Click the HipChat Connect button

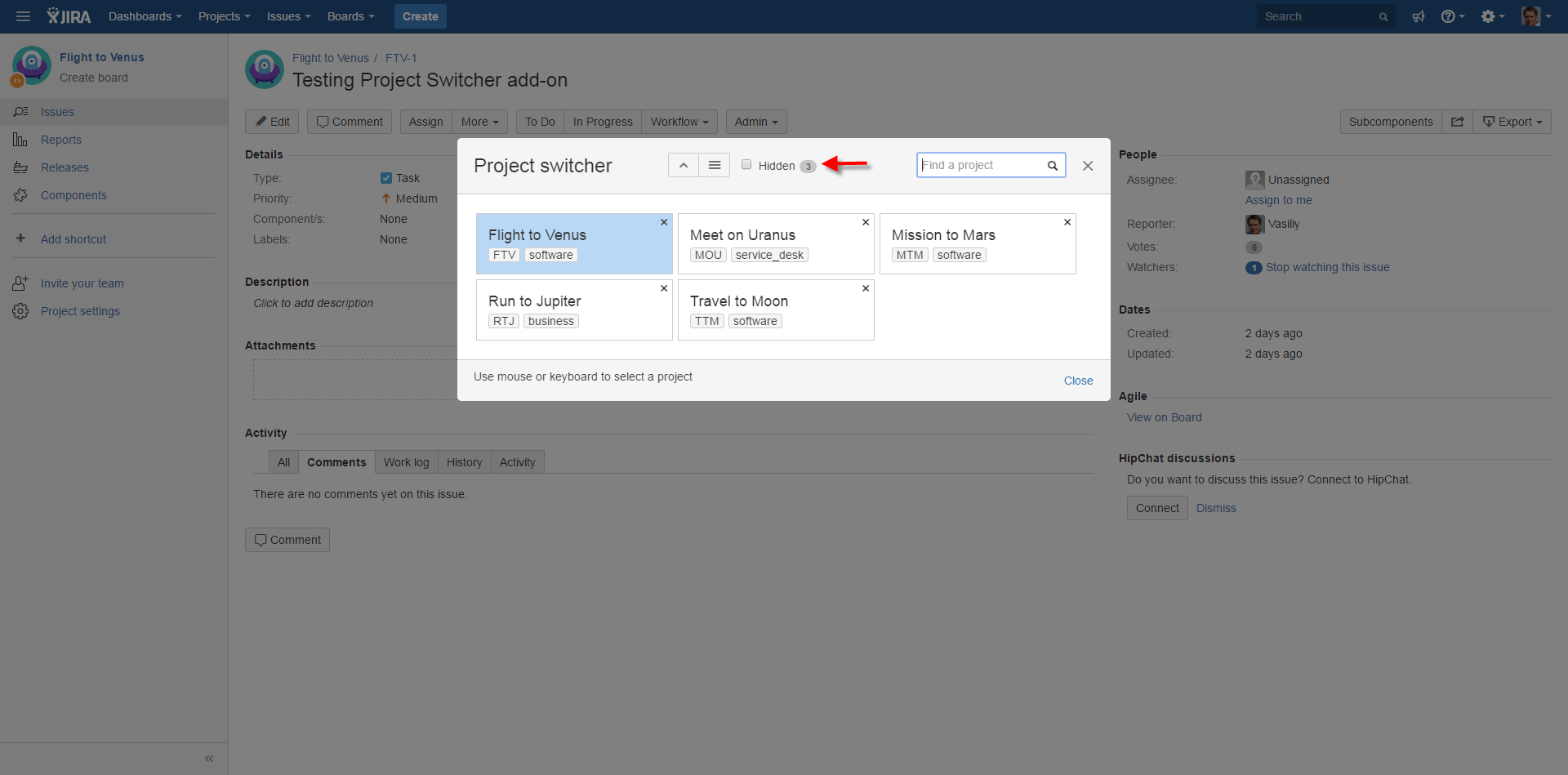click(x=1157, y=508)
